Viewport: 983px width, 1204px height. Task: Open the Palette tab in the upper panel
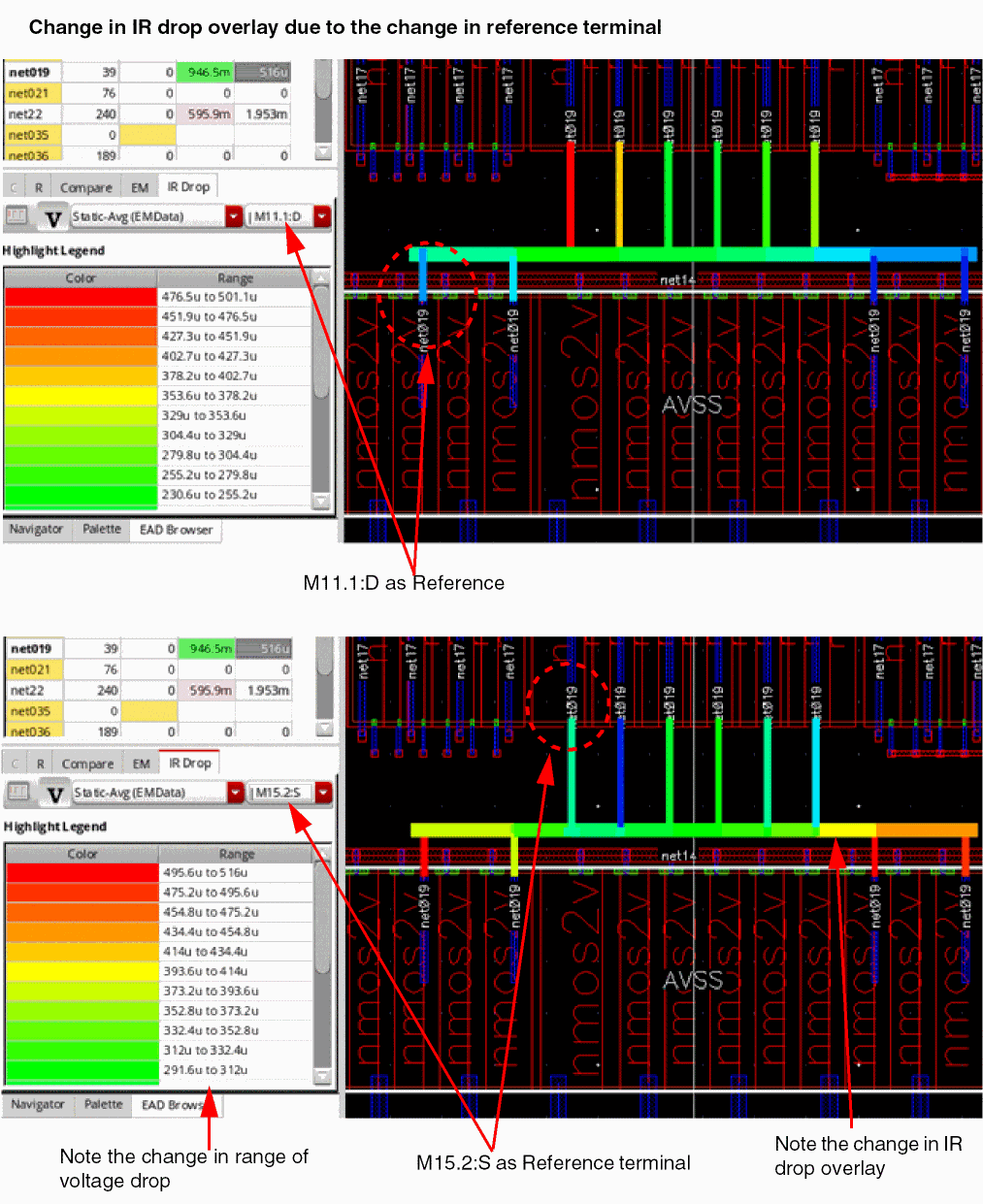coord(102,530)
